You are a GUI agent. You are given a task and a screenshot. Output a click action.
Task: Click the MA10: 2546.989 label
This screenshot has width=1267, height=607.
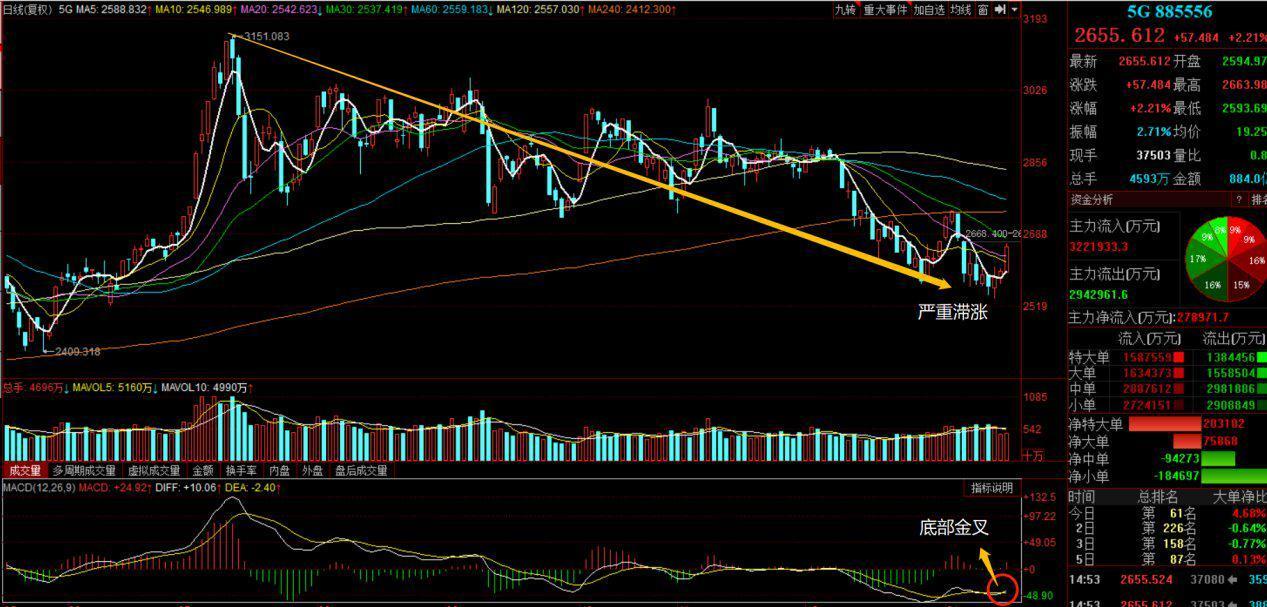[x=196, y=9]
